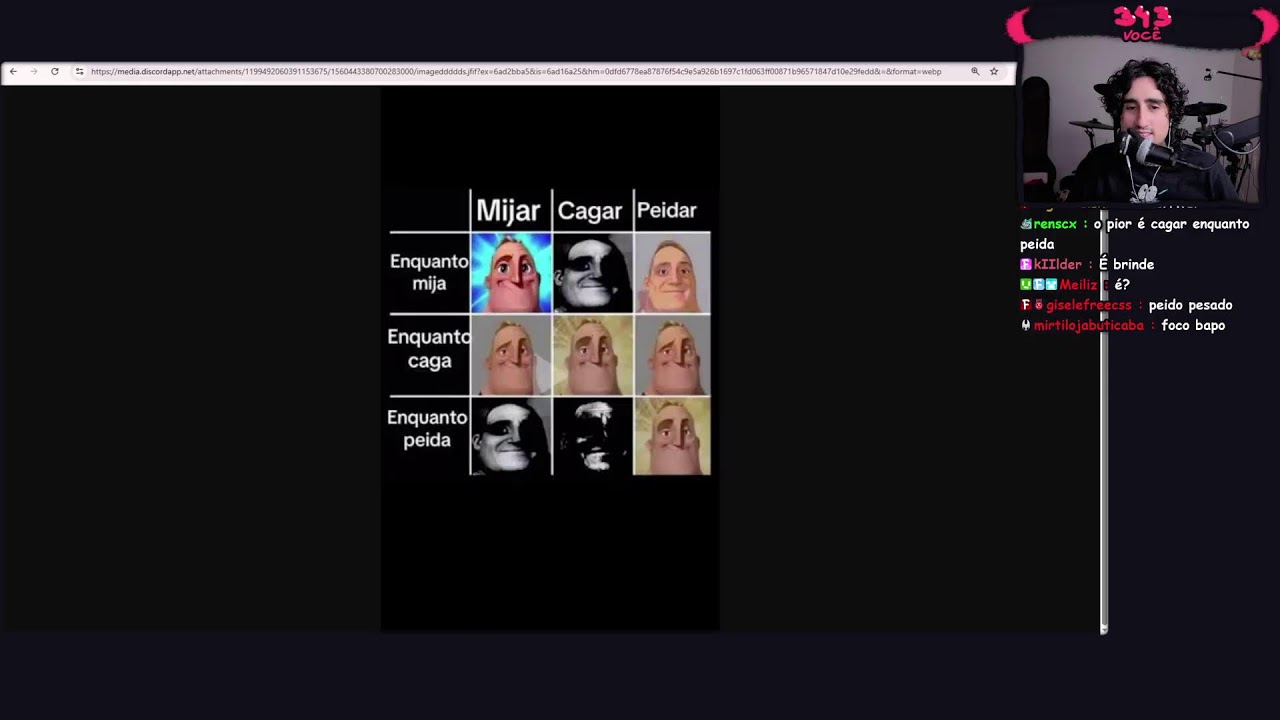Image resolution: width=1280 pixels, height=720 pixels.
Task: Bookmark this page with the star icon
Action: [x=994, y=72]
